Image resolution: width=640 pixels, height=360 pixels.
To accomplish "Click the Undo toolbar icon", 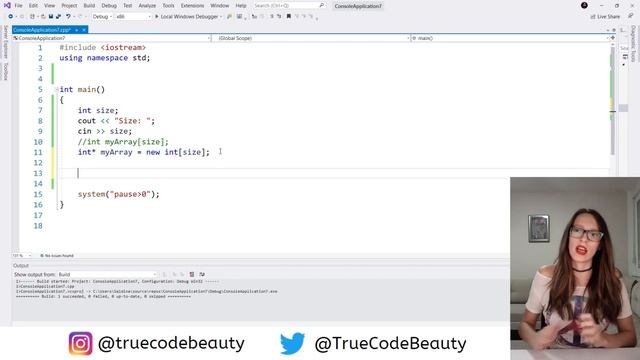I will point(68,16).
